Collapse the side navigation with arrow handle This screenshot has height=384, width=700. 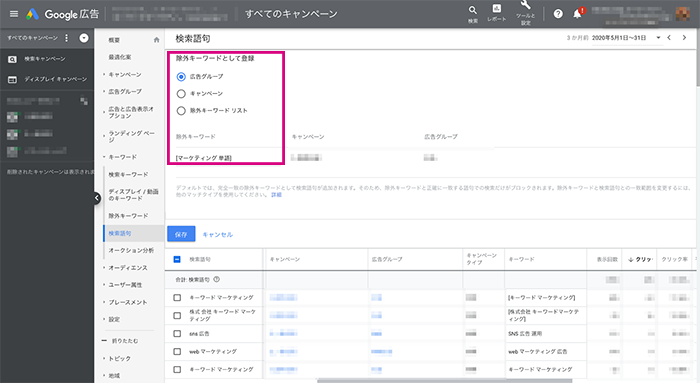coord(97,198)
